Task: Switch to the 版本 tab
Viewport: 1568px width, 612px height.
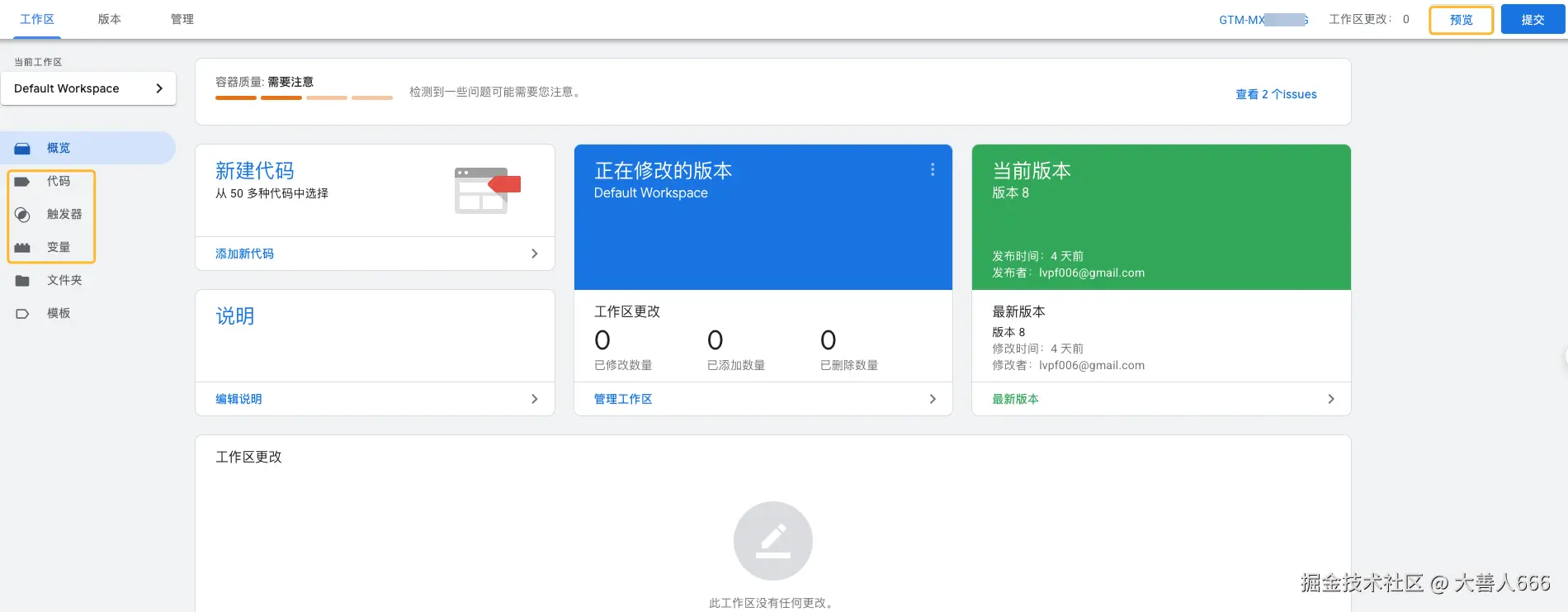Action: point(110,19)
